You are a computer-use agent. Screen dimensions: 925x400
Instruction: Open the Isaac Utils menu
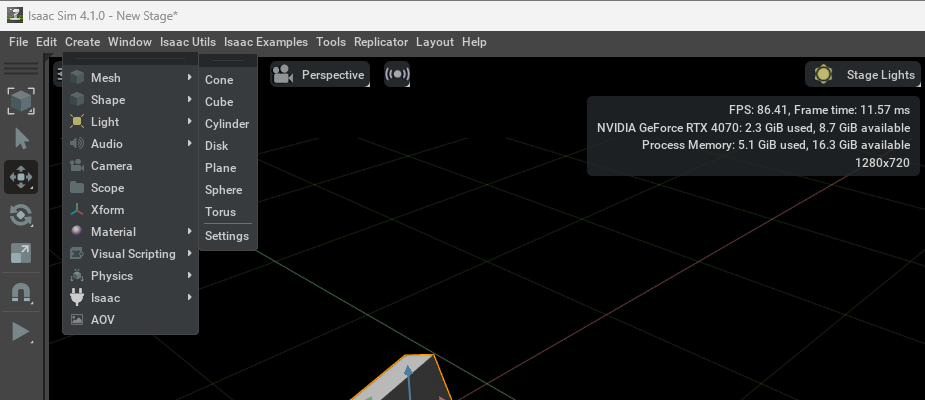(188, 42)
